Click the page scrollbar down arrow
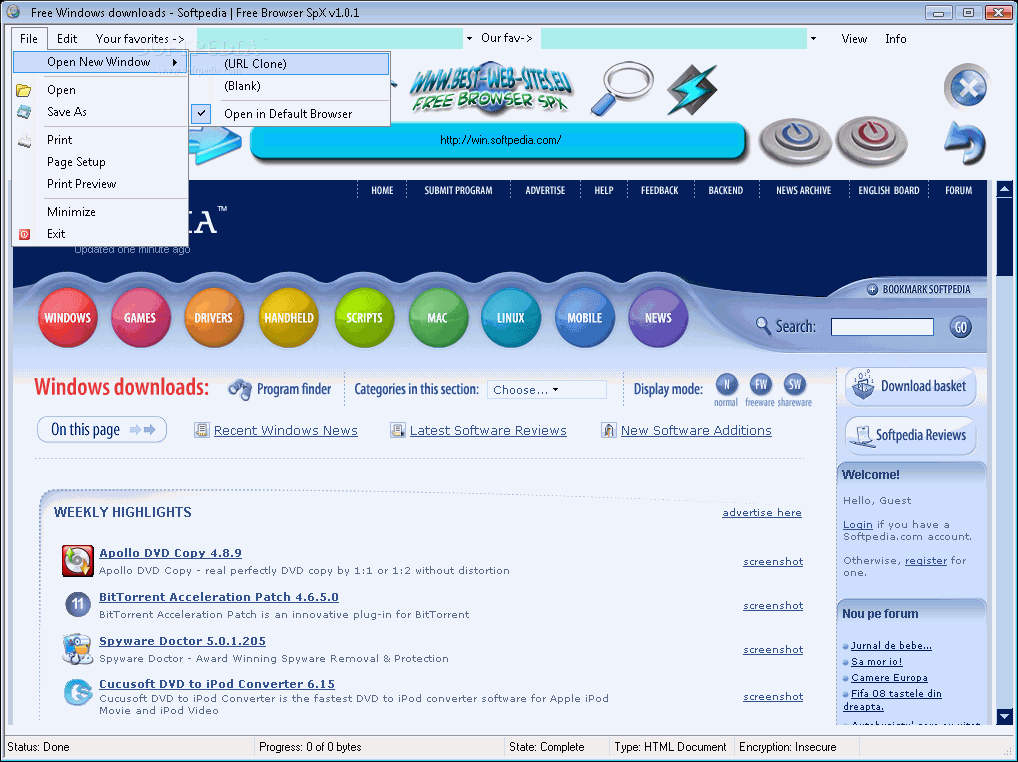Screen dimensions: 1018x762 pos(1004,717)
